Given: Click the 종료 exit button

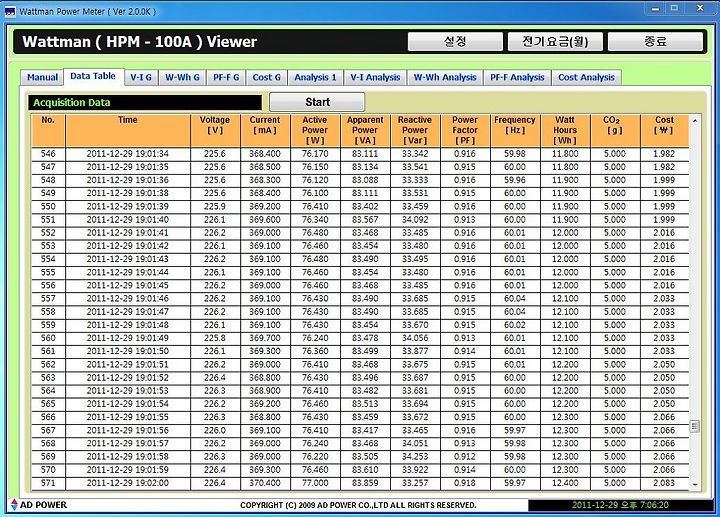Looking at the screenshot, I should pos(655,42).
